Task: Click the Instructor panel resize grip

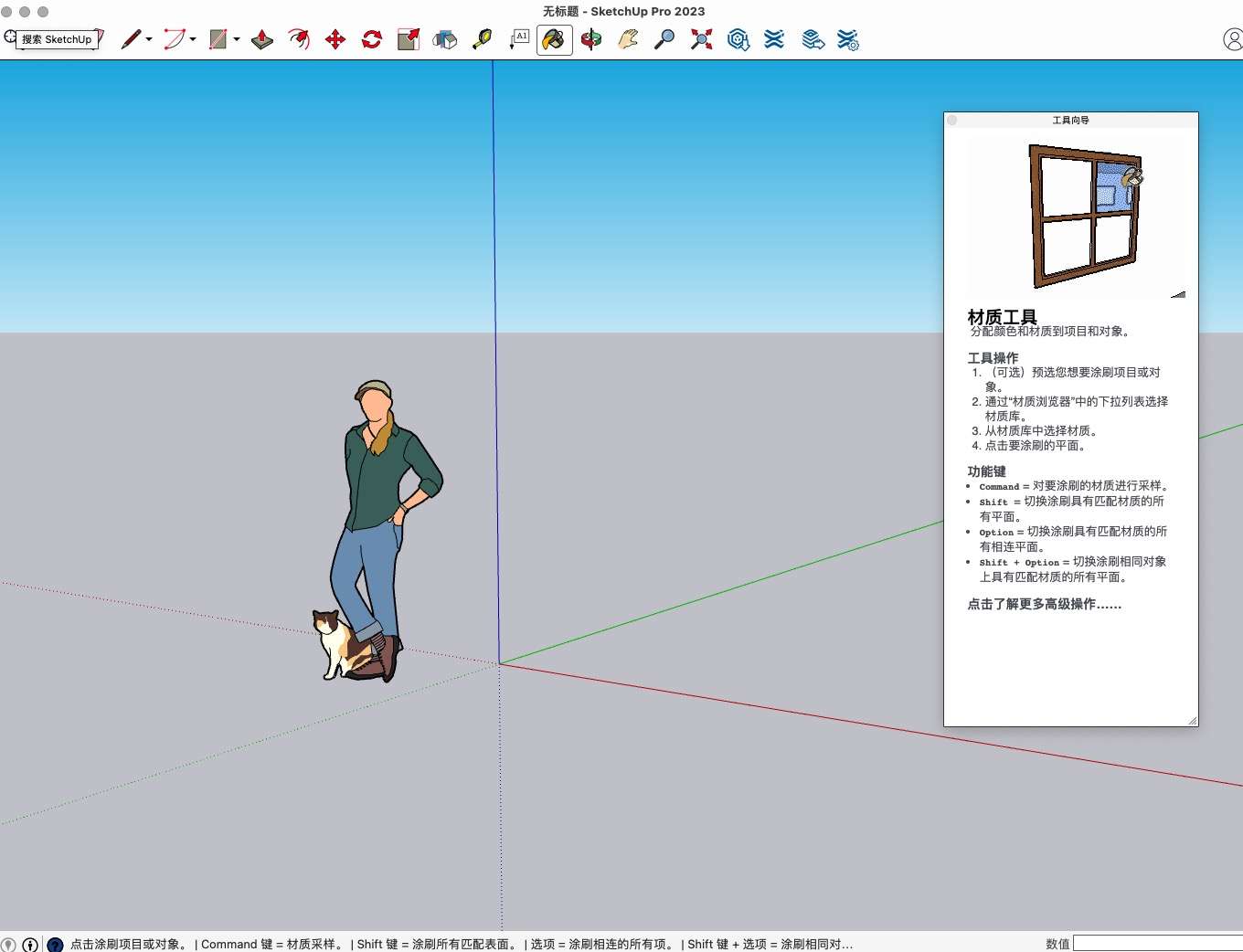Action: (1192, 721)
